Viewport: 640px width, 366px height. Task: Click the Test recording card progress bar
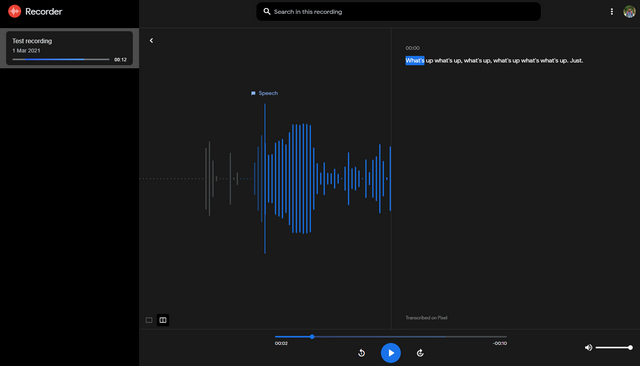point(61,60)
